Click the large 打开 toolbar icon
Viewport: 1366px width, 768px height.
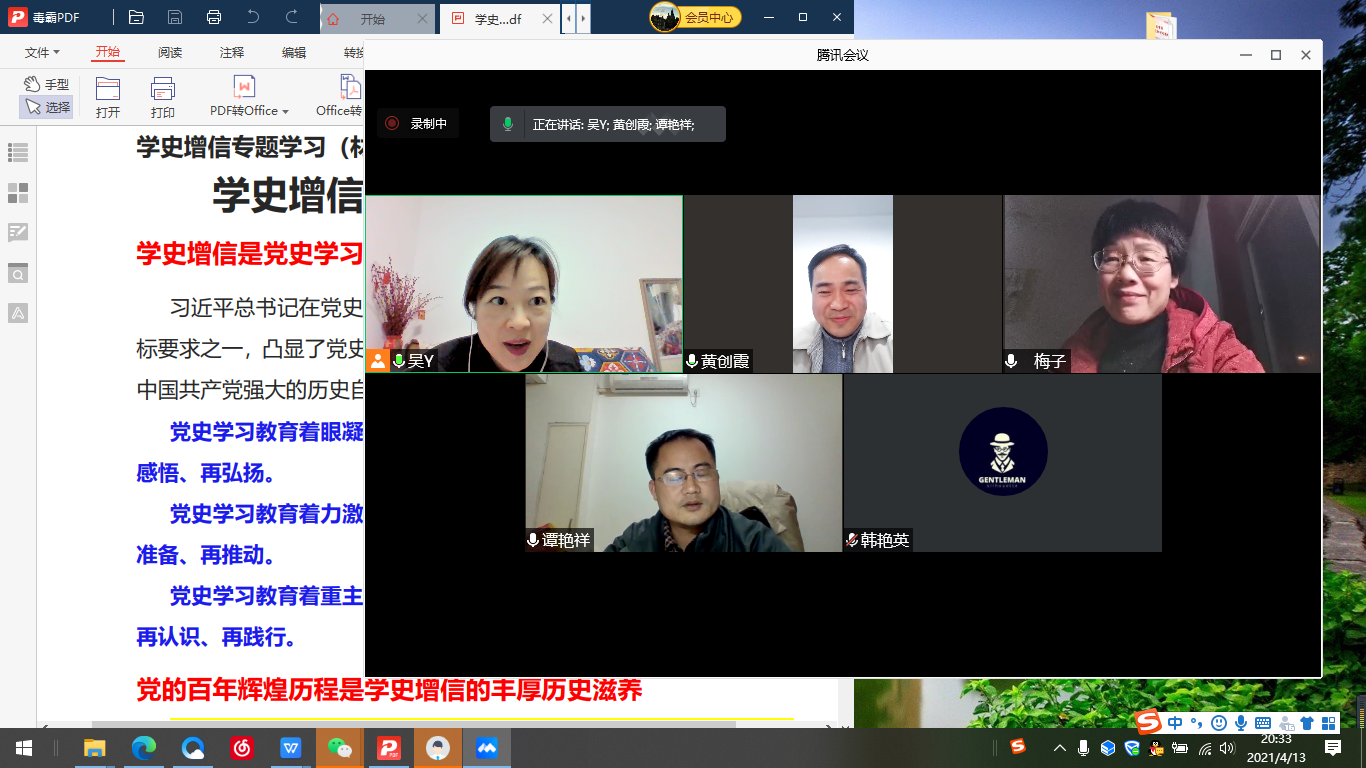[108, 97]
